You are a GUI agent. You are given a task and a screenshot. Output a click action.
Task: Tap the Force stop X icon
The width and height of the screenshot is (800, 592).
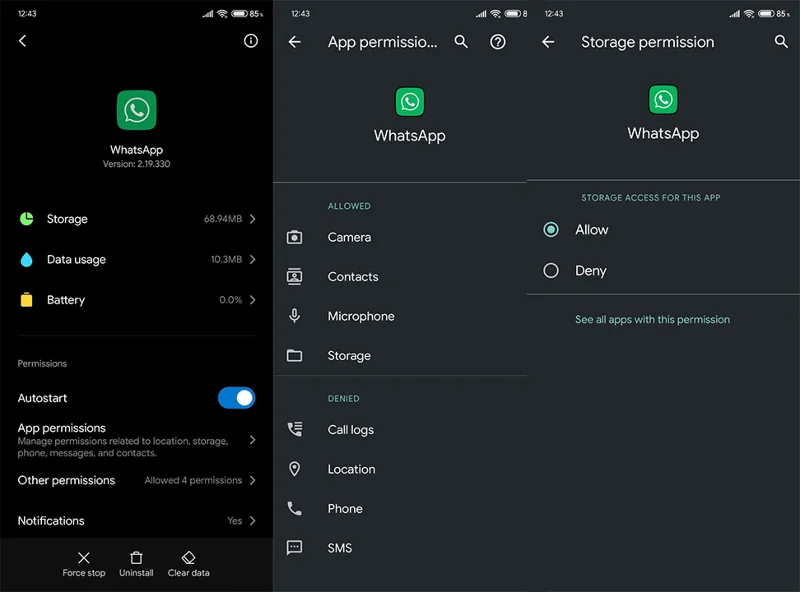pos(84,557)
